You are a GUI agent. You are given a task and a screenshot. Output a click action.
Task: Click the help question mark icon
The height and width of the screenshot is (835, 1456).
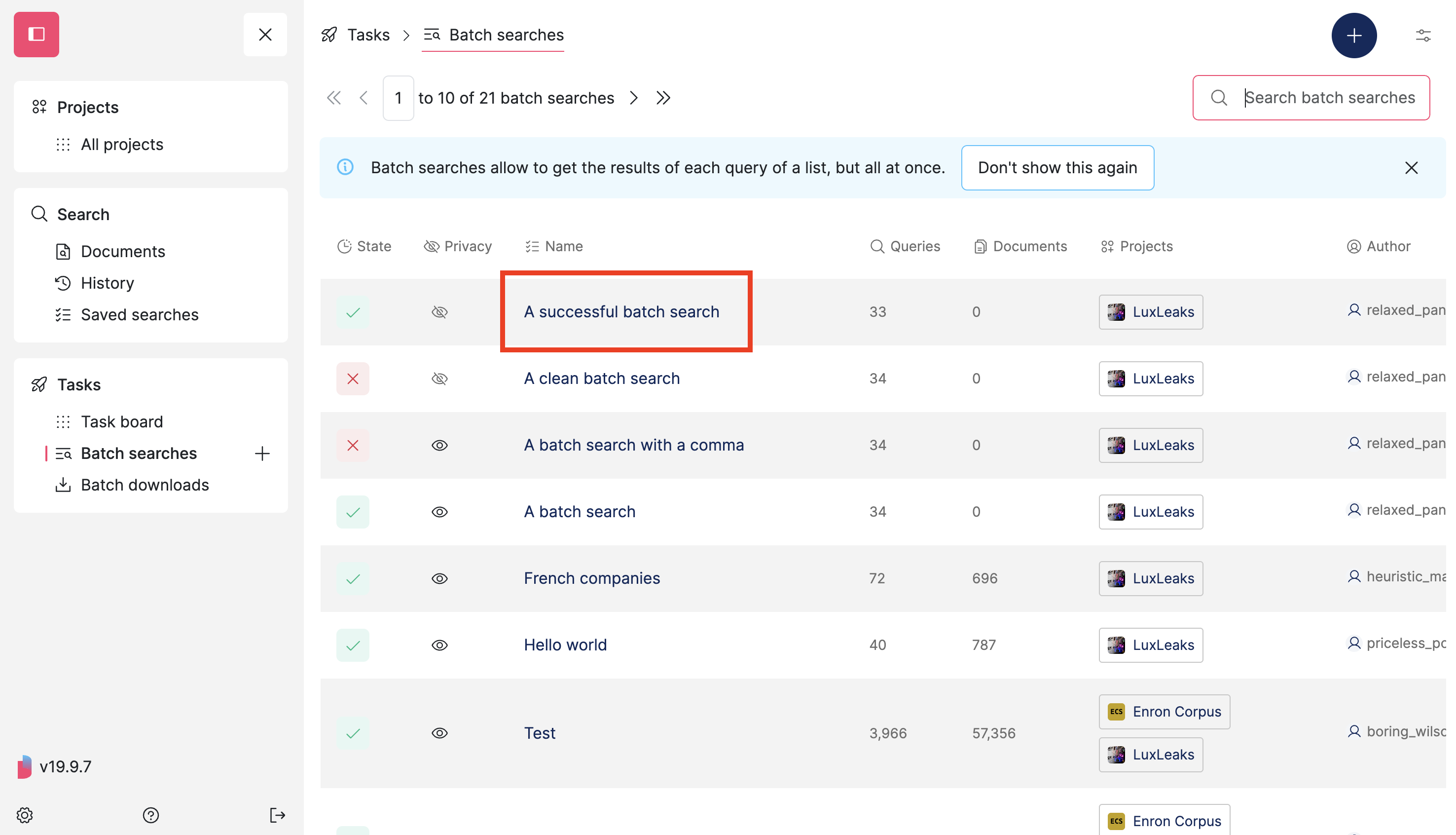tap(151, 815)
